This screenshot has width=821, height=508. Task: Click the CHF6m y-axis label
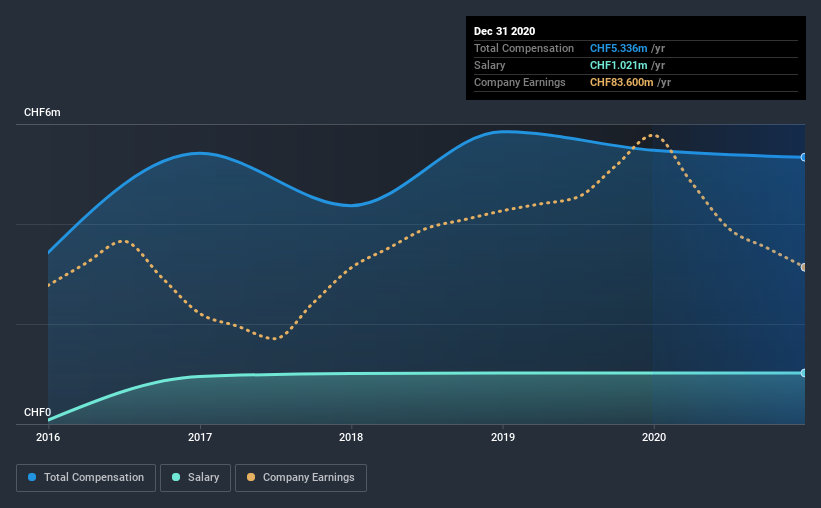(x=42, y=113)
